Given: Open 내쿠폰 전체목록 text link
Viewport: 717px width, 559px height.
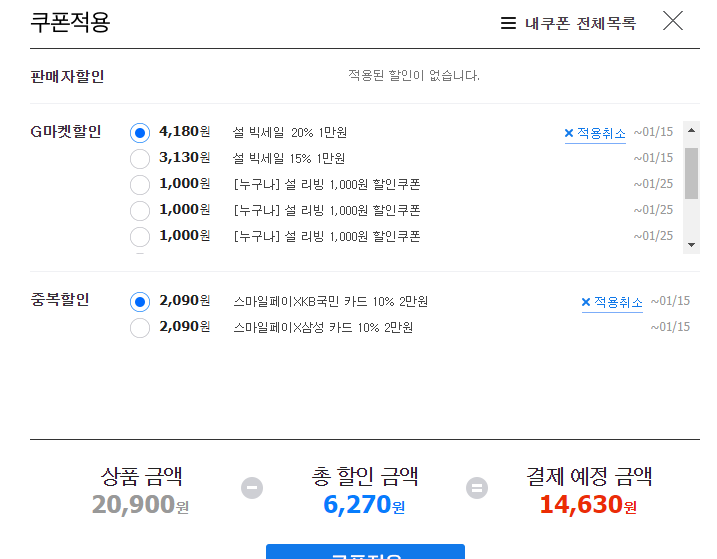Looking at the screenshot, I should tap(580, 23).
